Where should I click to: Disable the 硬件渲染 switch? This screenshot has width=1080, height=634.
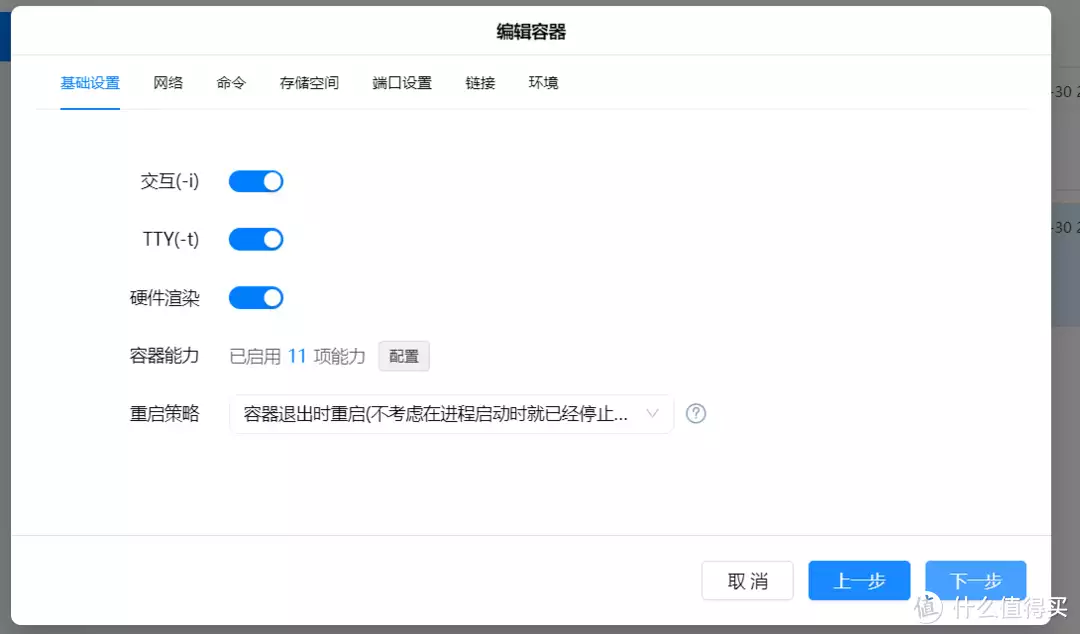256,298
